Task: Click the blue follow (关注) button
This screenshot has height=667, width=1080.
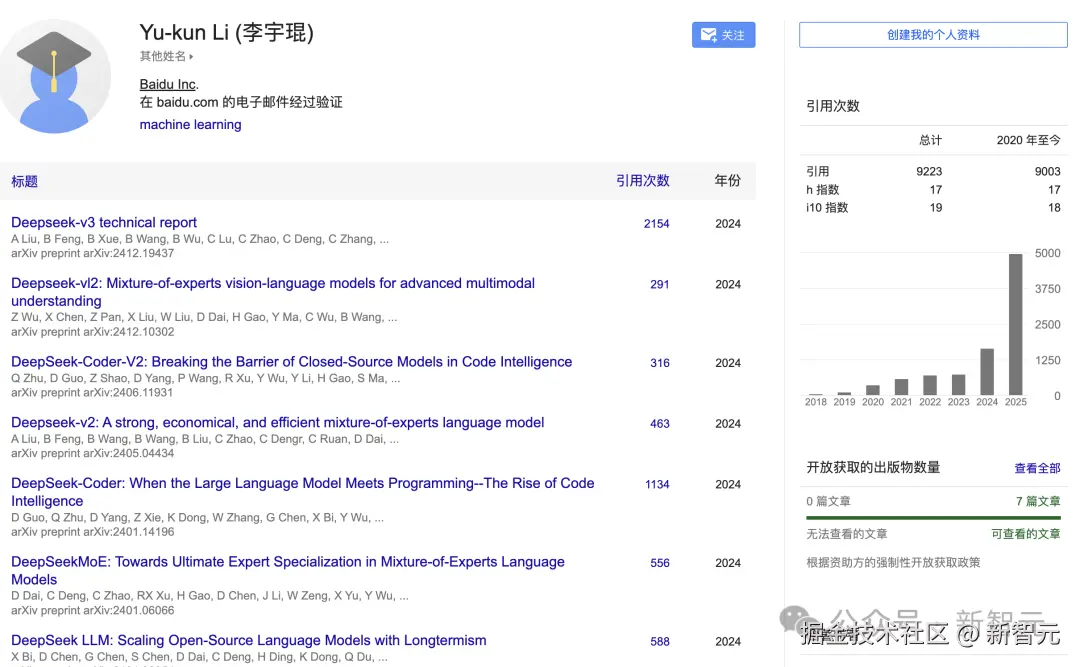Action: [723, 35]
